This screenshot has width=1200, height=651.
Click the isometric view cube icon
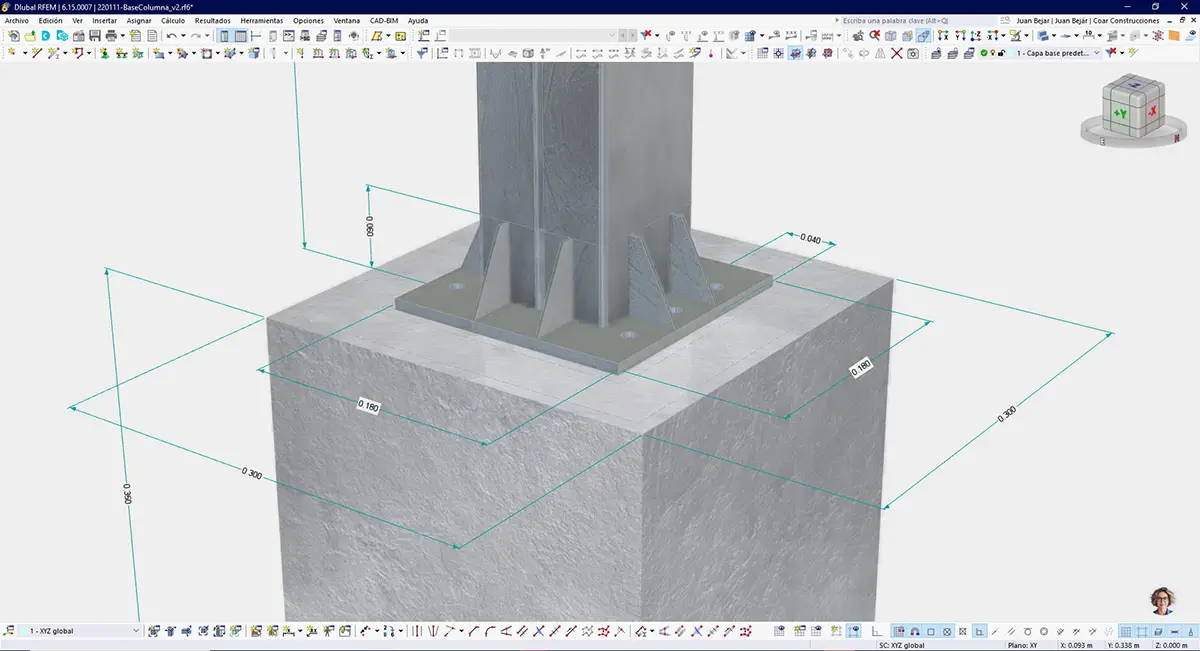pyautogui.click(x=890, y=35)
